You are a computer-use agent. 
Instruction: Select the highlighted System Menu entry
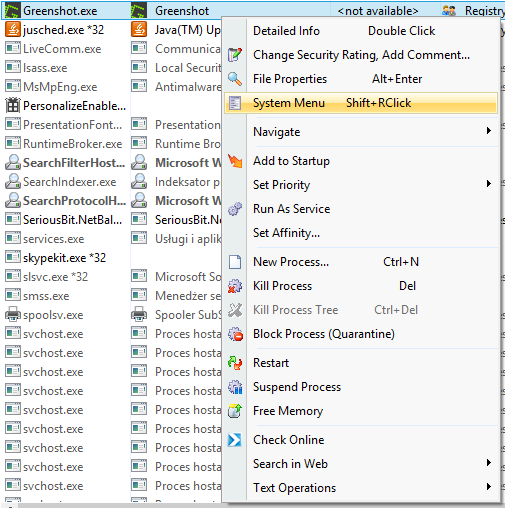361,103
